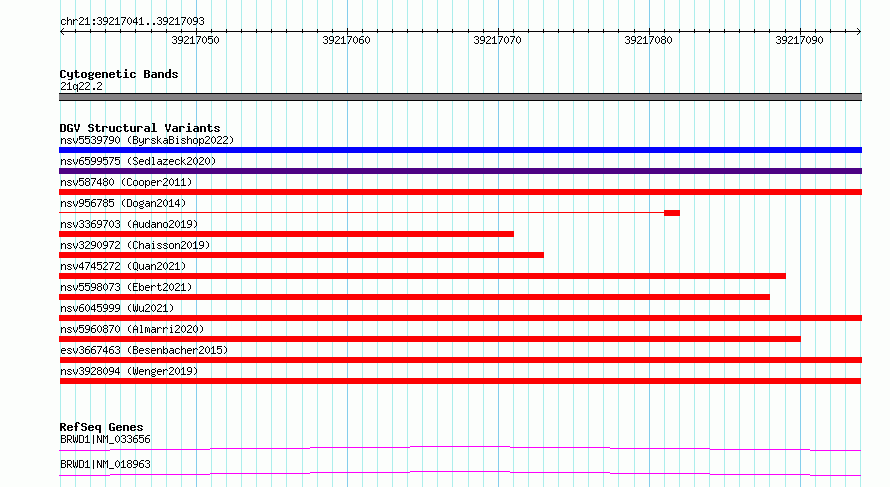Open the nsv587480 (Cooper2011) label

pyautogui.click(x=126, y=182)
